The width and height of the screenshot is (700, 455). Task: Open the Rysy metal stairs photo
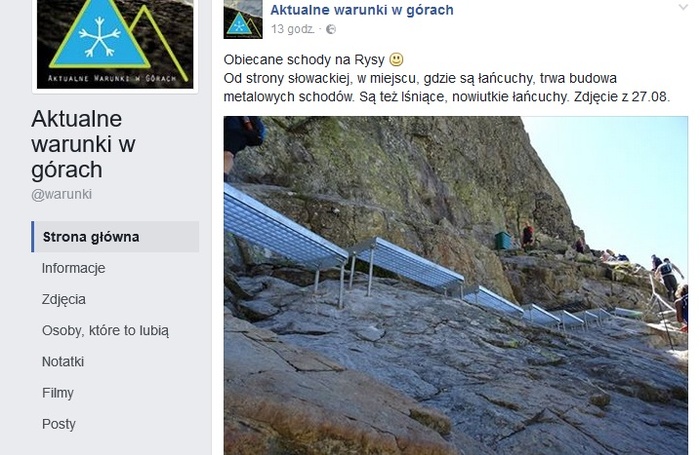click(x=455, y=286)
